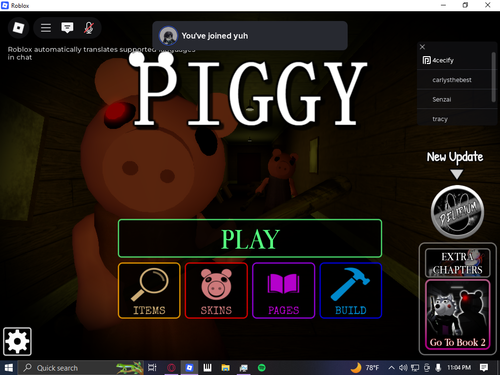Open Windows notification center
Viewport: 500px width, 375px height.
484,368
